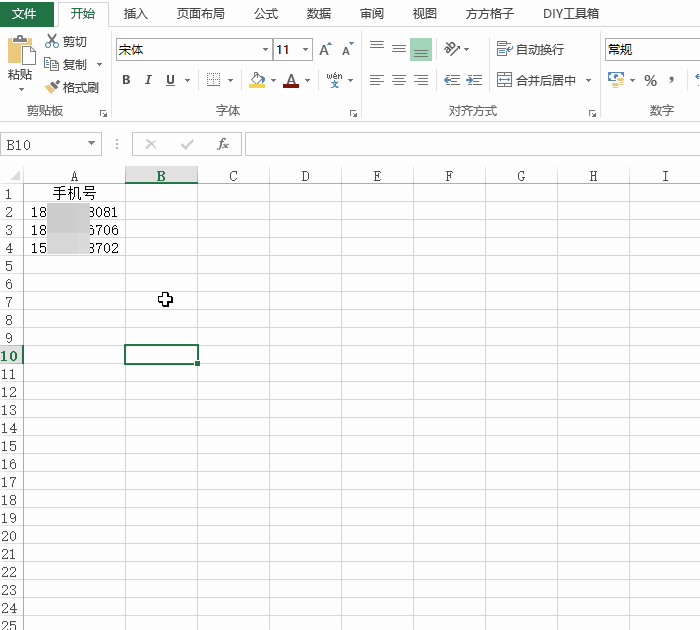Toggle Underline formatting
The image size is (700, 630).
170,80
